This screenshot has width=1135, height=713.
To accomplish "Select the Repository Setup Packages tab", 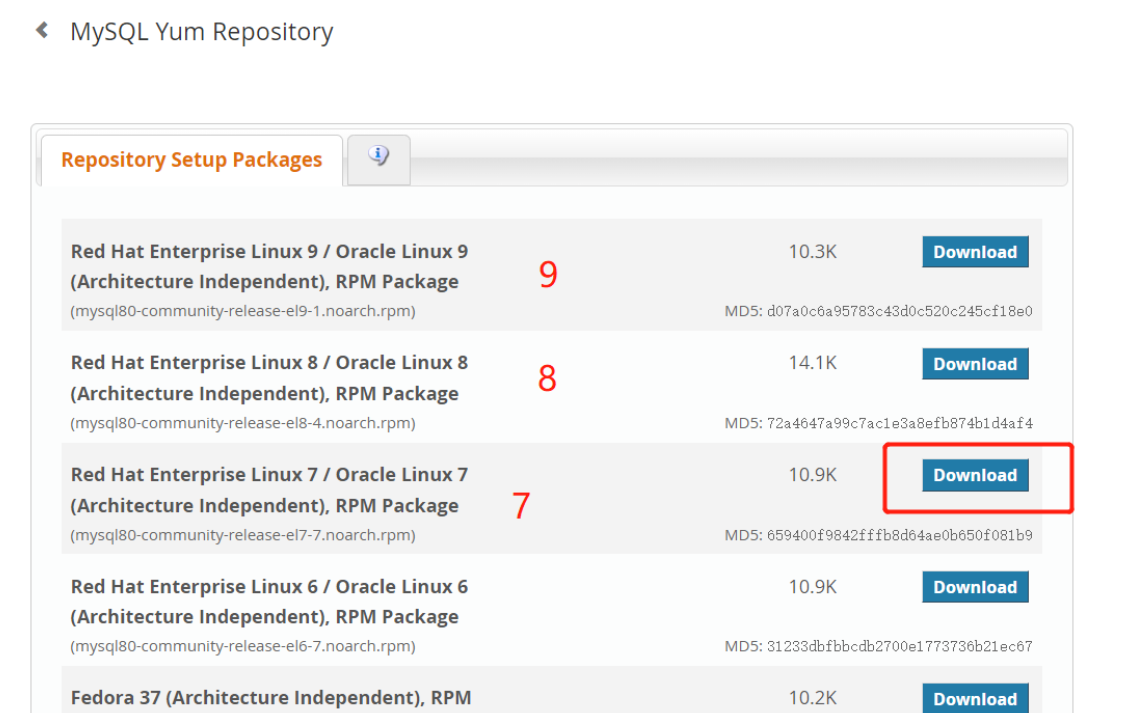I will (192, 160).
